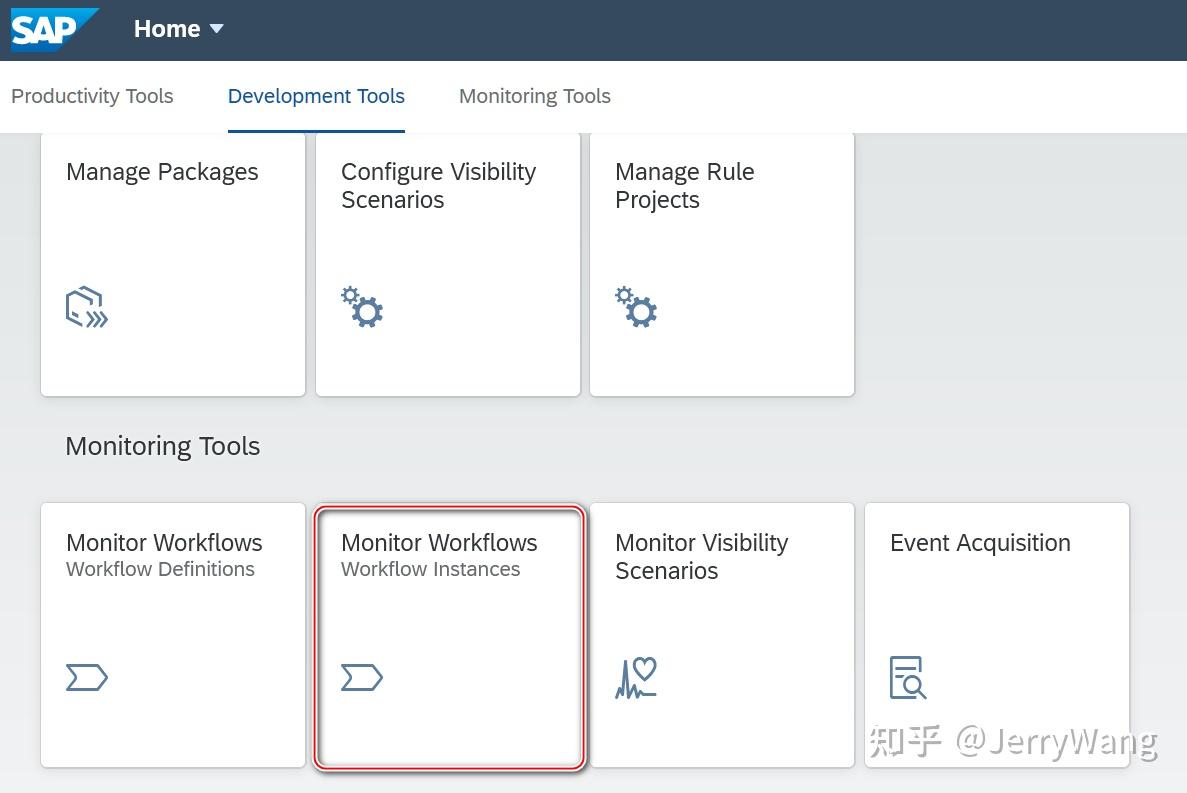Switch to the Monitoring Tools tab
The width and height of the screenshot is (1187, 793).
[534, 96]
